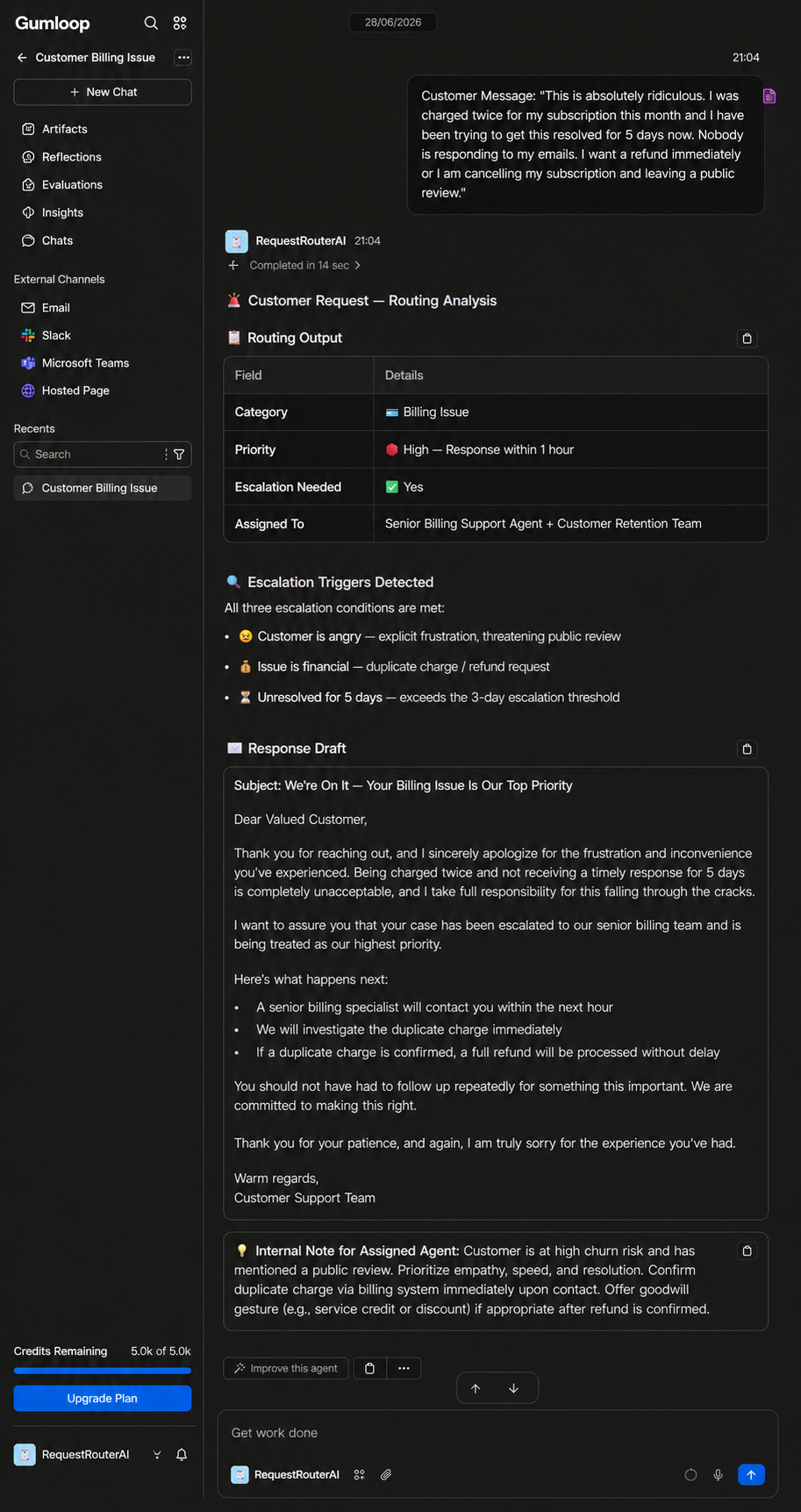
Task: Open Chats in the sidebar
Action: coord(47,240)
